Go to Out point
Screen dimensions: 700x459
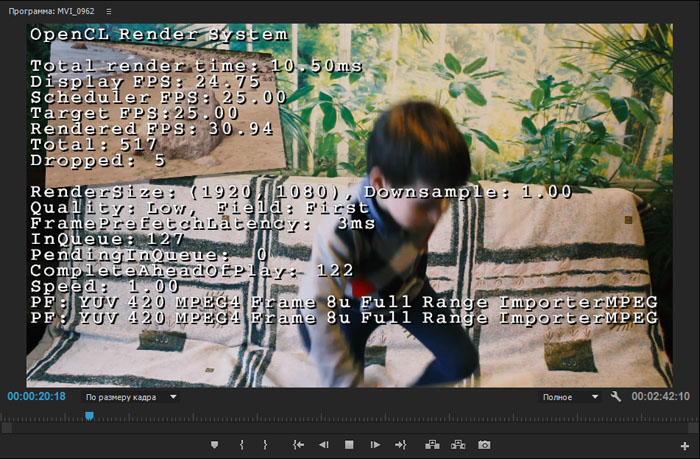(x=400, y=445)
